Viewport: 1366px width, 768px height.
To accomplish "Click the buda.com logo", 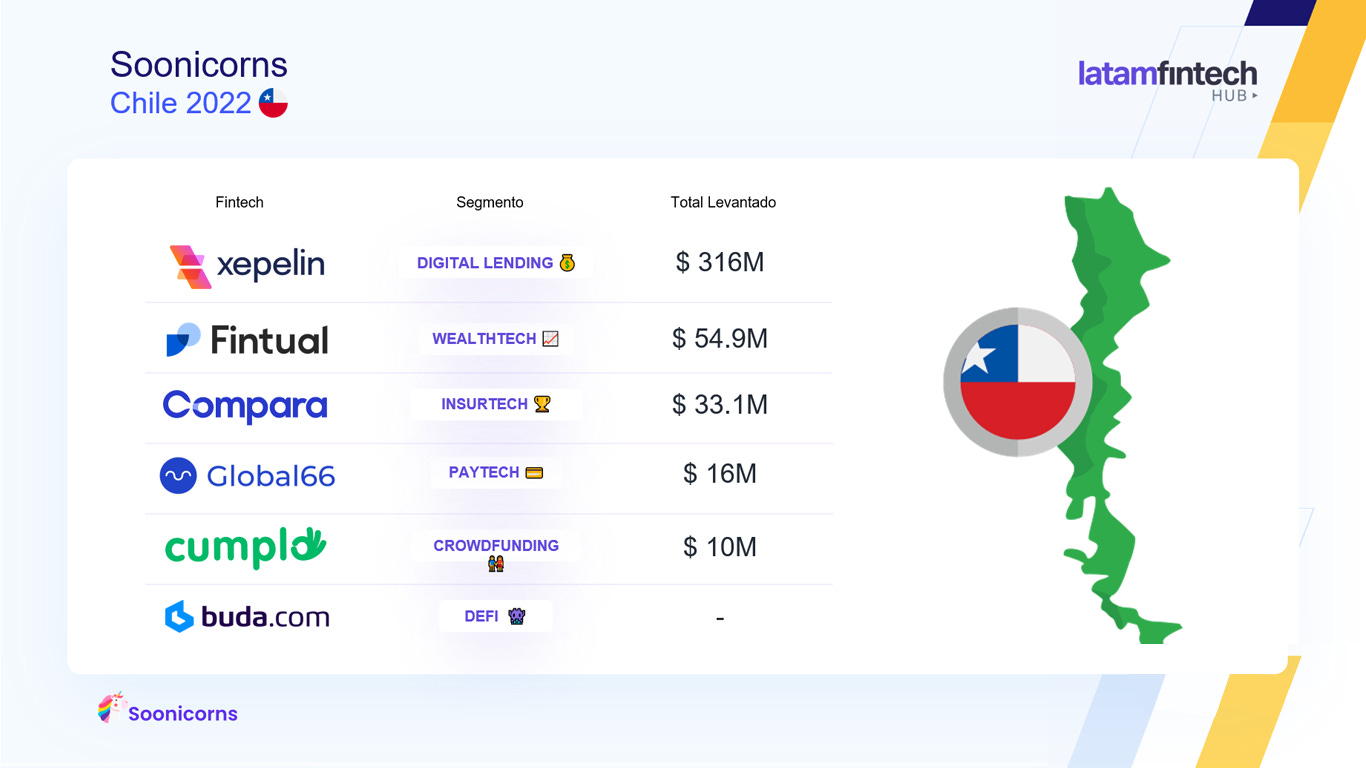I will coord(247,617).
